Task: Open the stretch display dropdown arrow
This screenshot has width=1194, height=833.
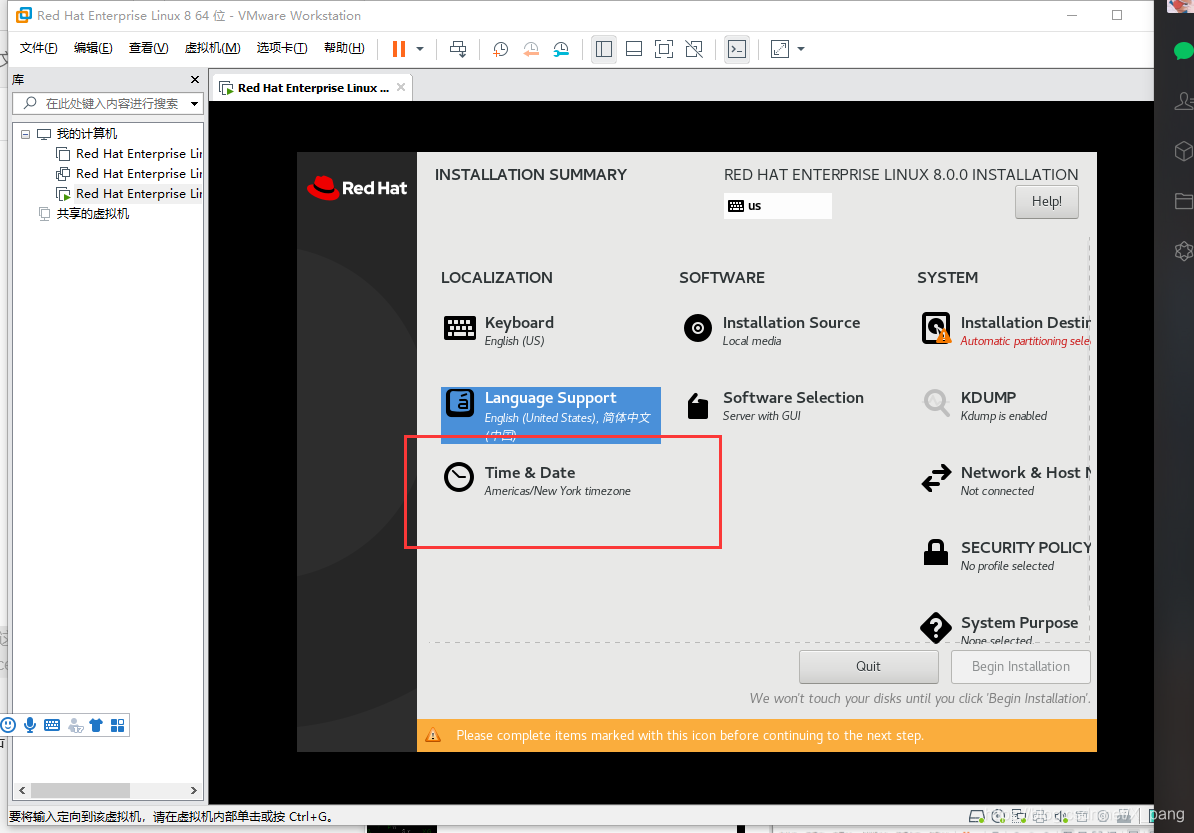Action: coord(801,49)
